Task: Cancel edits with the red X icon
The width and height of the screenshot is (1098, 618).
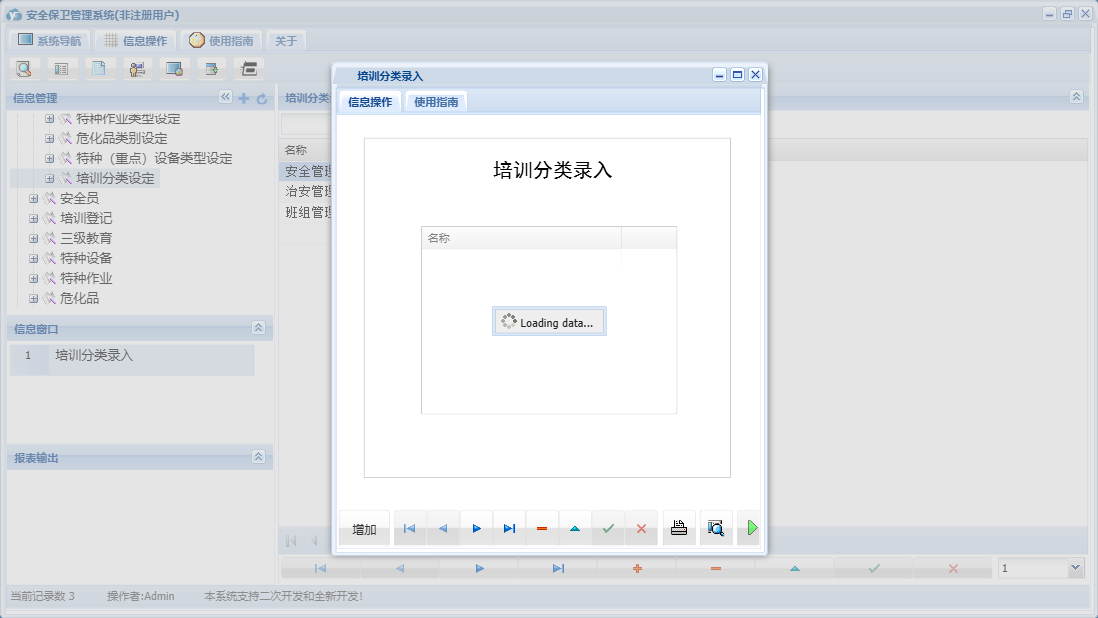Action: tap(641, 527)
